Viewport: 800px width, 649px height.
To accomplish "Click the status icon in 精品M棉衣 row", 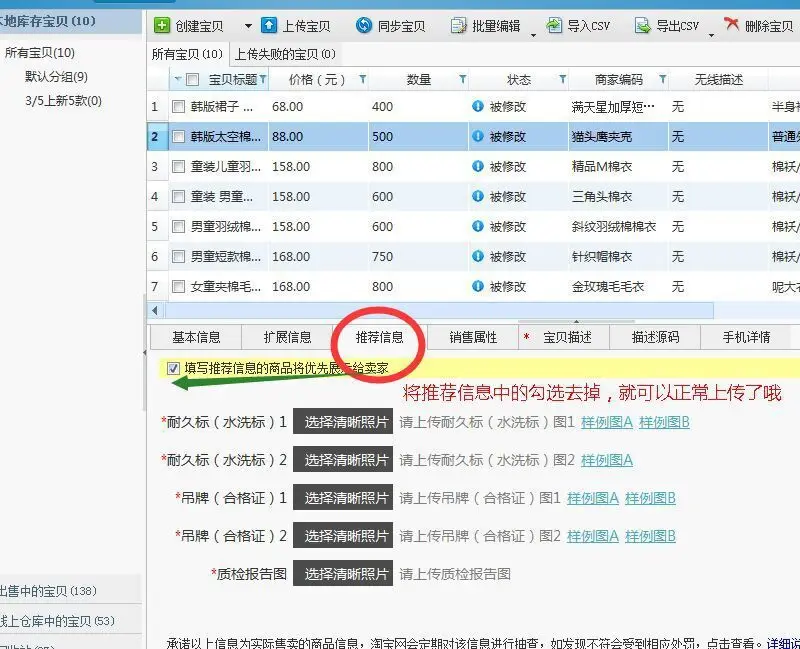I will 478,166.
